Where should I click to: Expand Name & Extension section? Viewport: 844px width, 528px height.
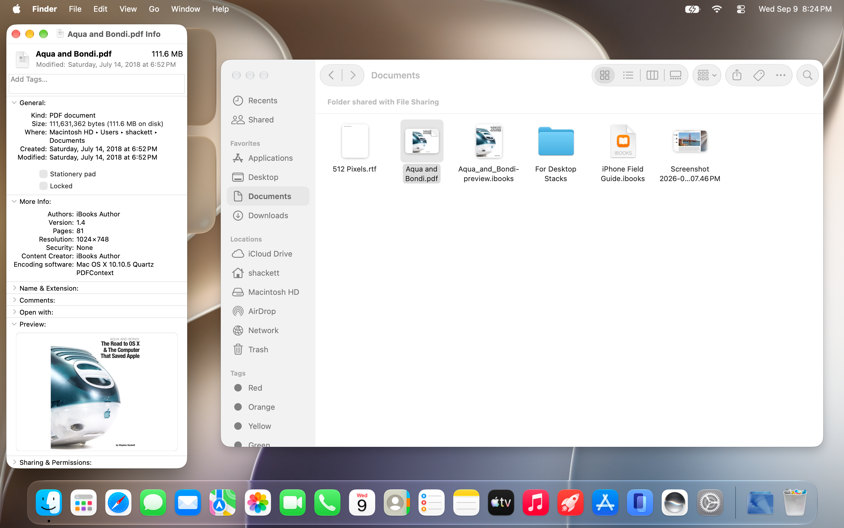(14, 288)
